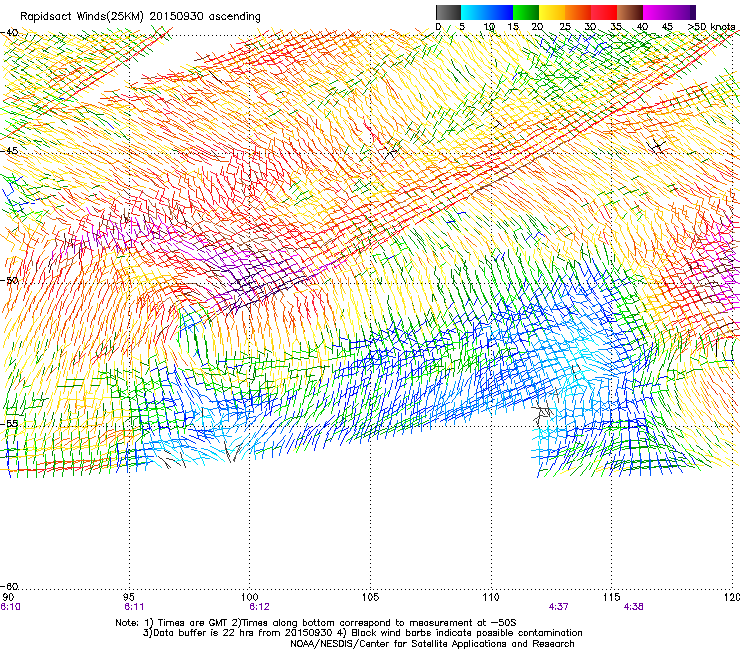
Task: Select the gray 0-5 knots legend swatch
Action: 449,12
